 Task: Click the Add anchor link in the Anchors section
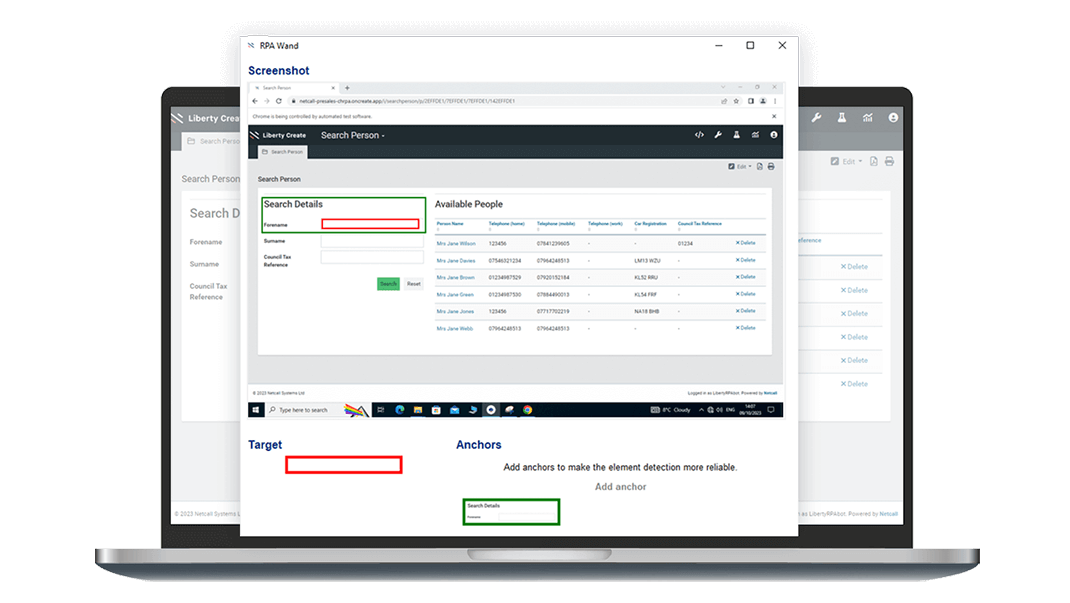[x=619, y=487]
